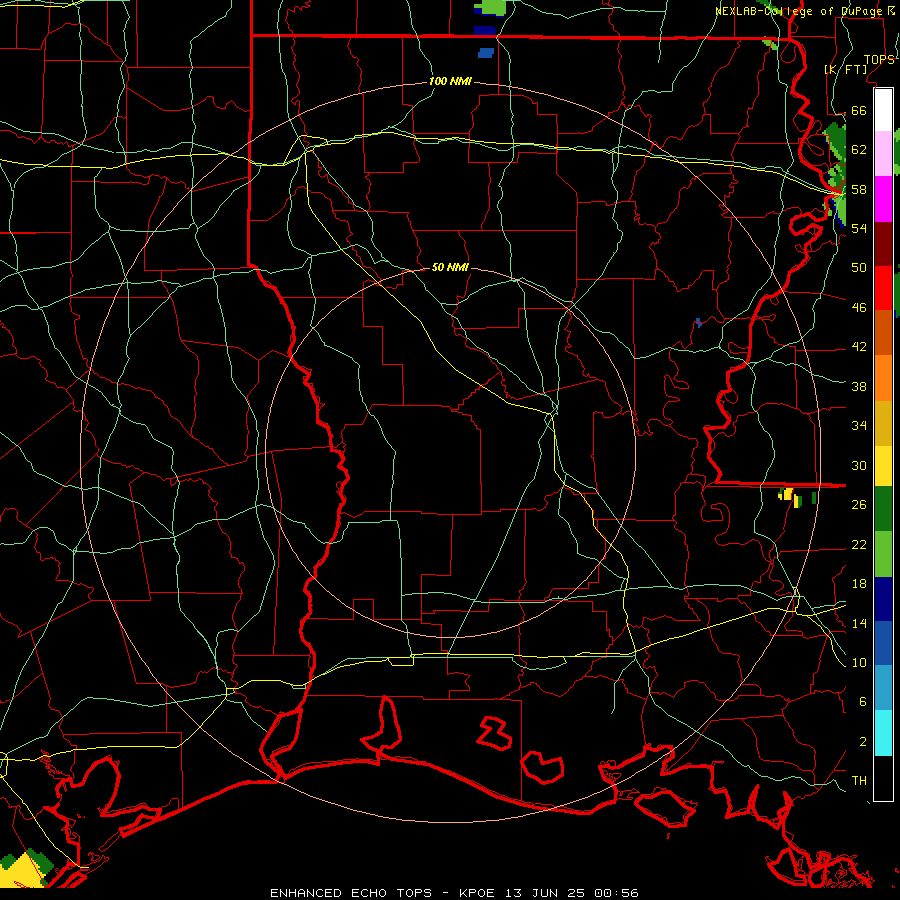Click the "100 NMI" range ring label

click(450, 81)
